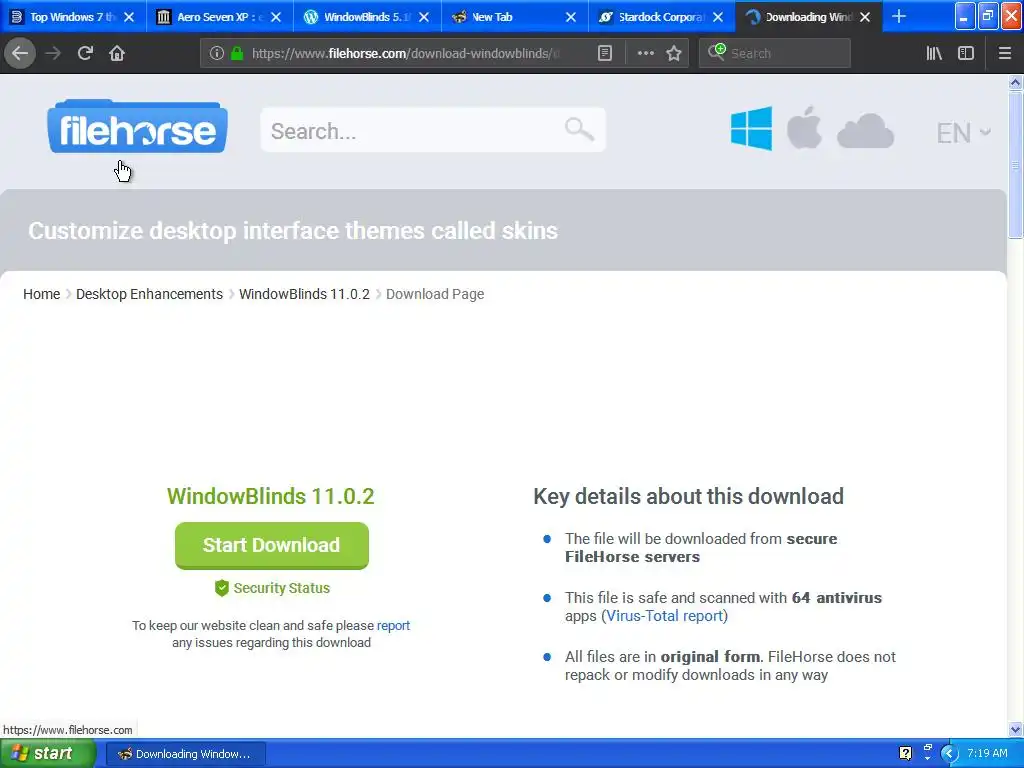Screen dimensions: 1024x768
Task: Expand hidden tray icons arrow
Action: (x=949, y=754)
